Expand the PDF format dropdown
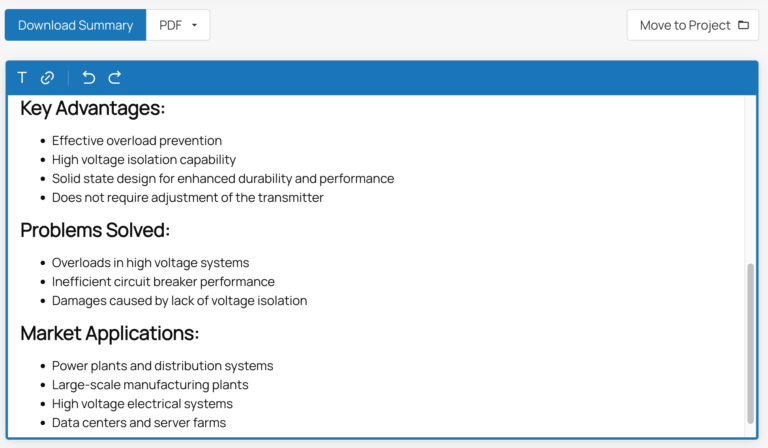 point(179,25)
